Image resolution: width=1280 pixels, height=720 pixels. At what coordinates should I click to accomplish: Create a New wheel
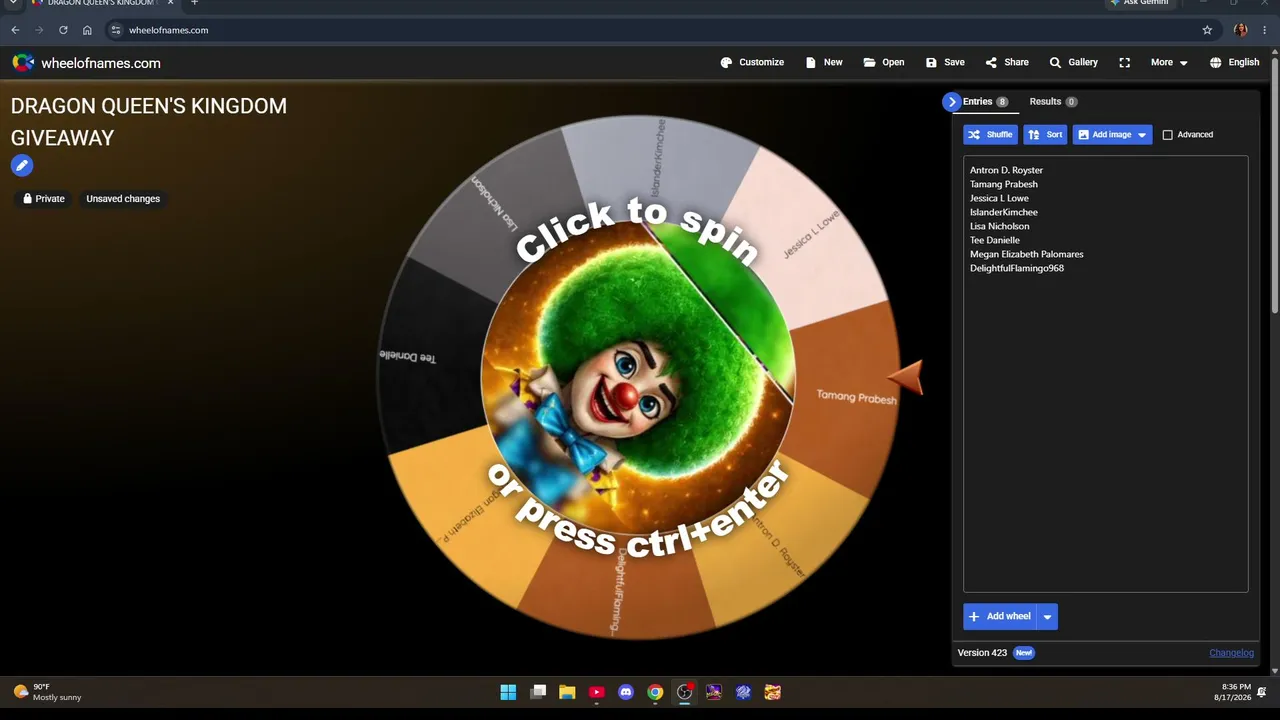tap(824, 62)
